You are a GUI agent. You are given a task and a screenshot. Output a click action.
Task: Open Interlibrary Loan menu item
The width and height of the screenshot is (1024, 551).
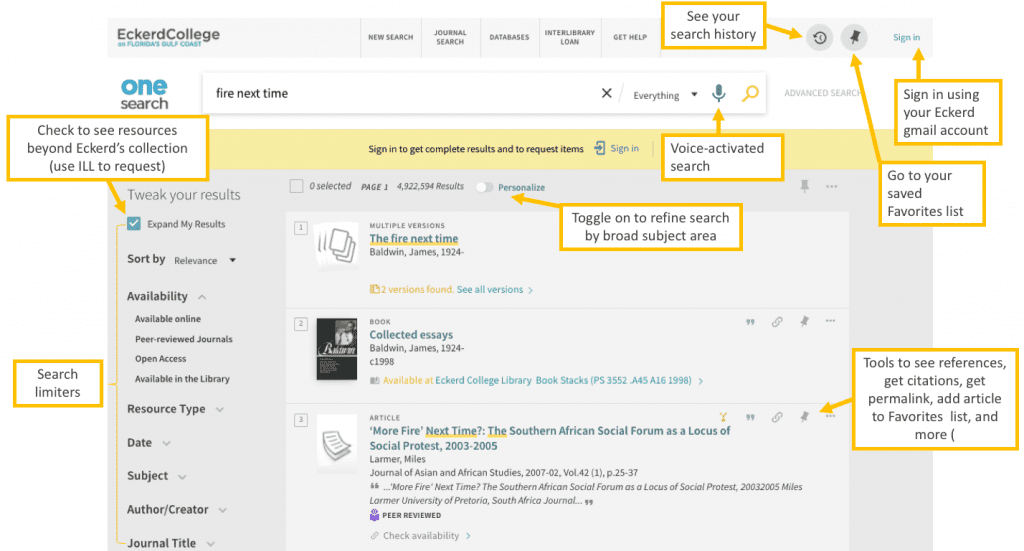click(x=569, y=37)
